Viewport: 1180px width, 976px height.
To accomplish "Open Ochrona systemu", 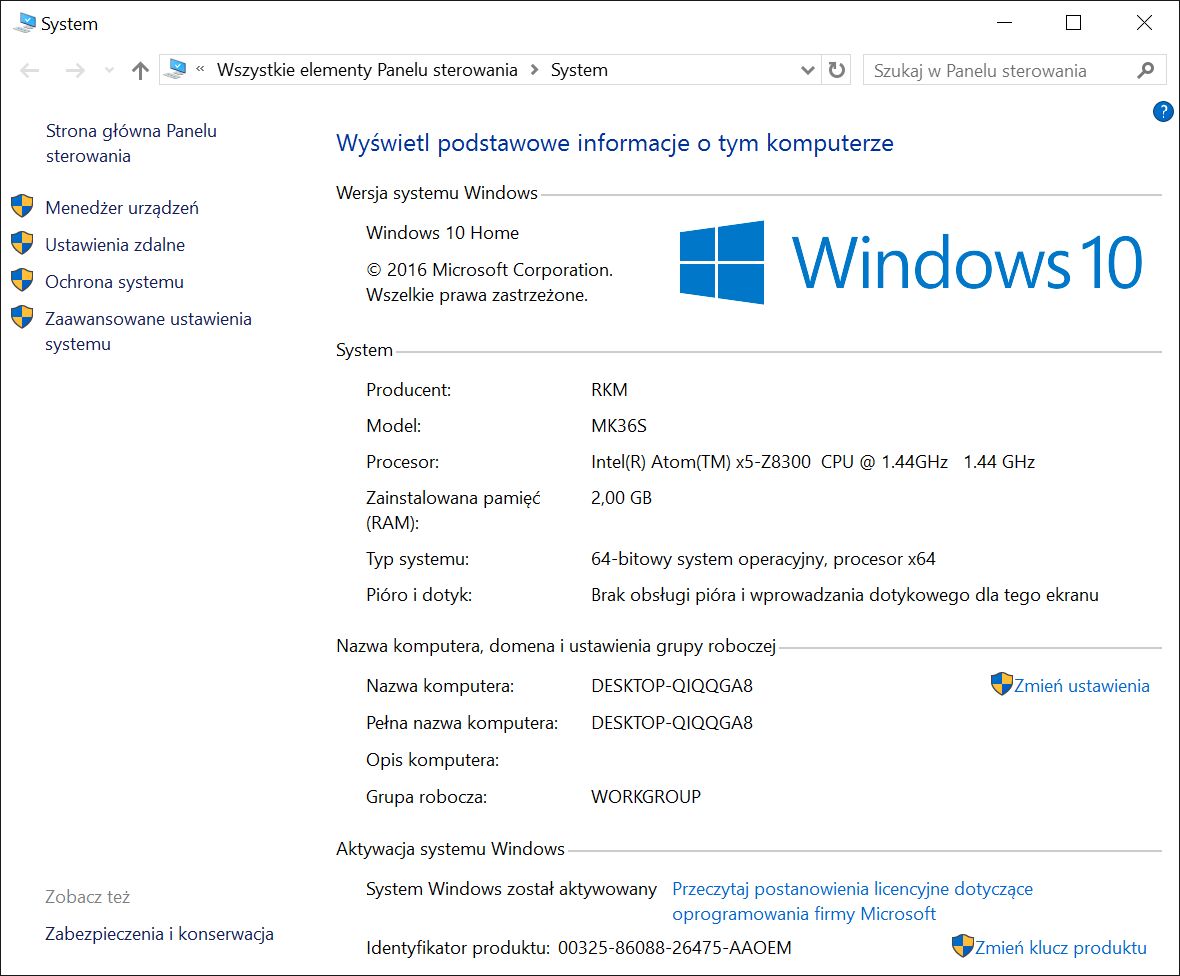I will 114,281.
